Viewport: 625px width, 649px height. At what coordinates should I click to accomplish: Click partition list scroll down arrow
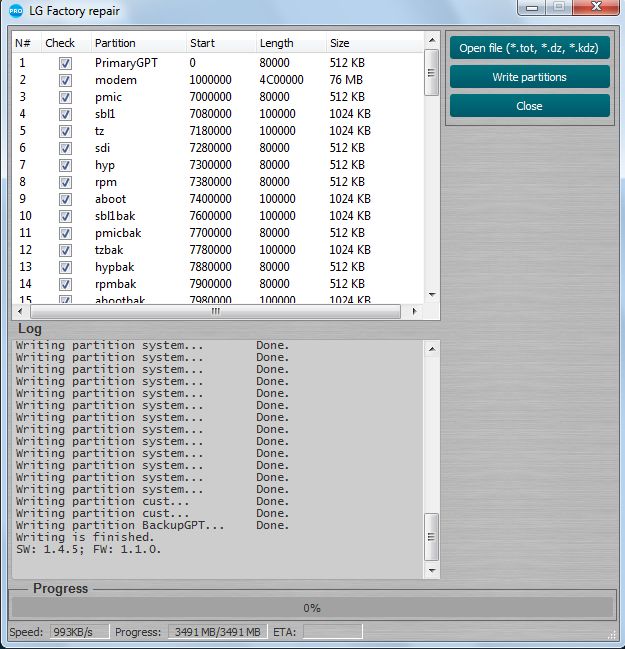[432, 295]
